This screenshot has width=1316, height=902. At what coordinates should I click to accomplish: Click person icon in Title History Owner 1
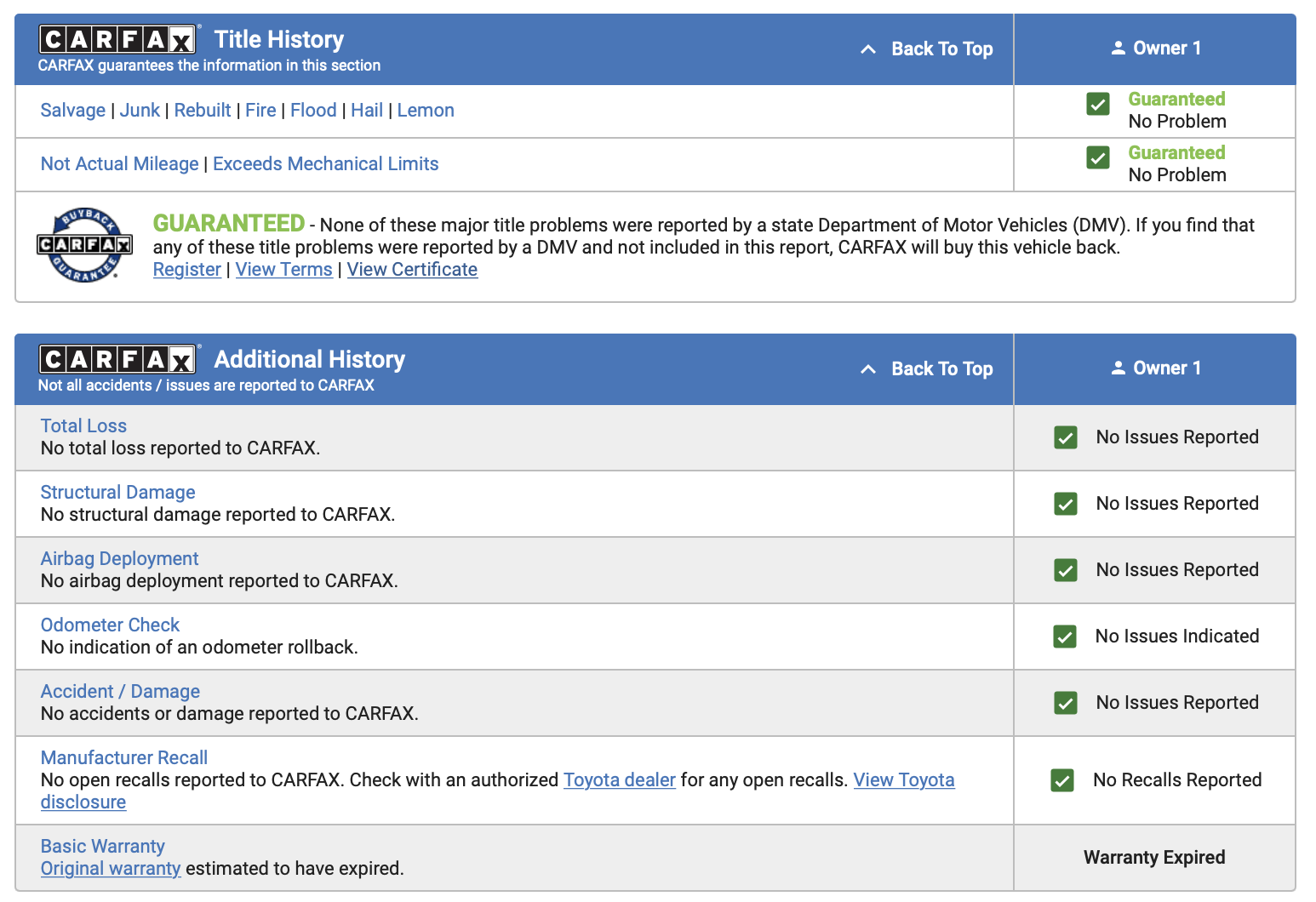[1119, 49]
